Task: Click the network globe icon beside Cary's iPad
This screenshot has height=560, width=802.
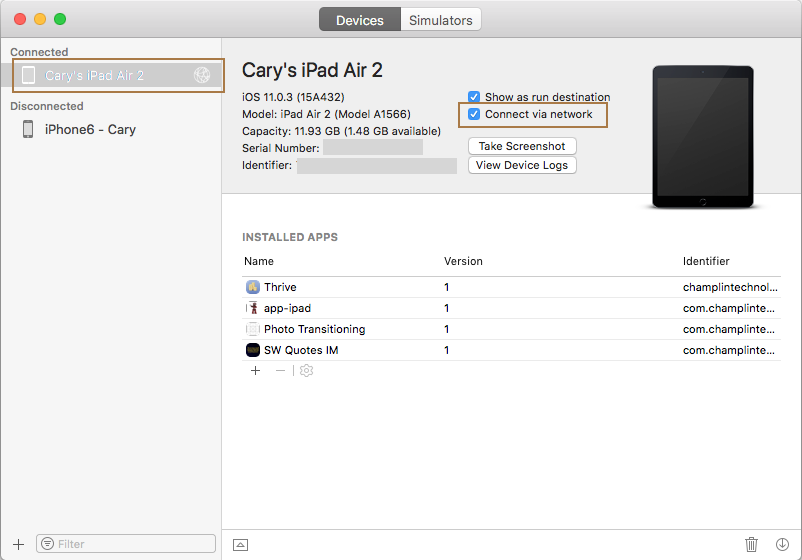Action: [202, 76]
